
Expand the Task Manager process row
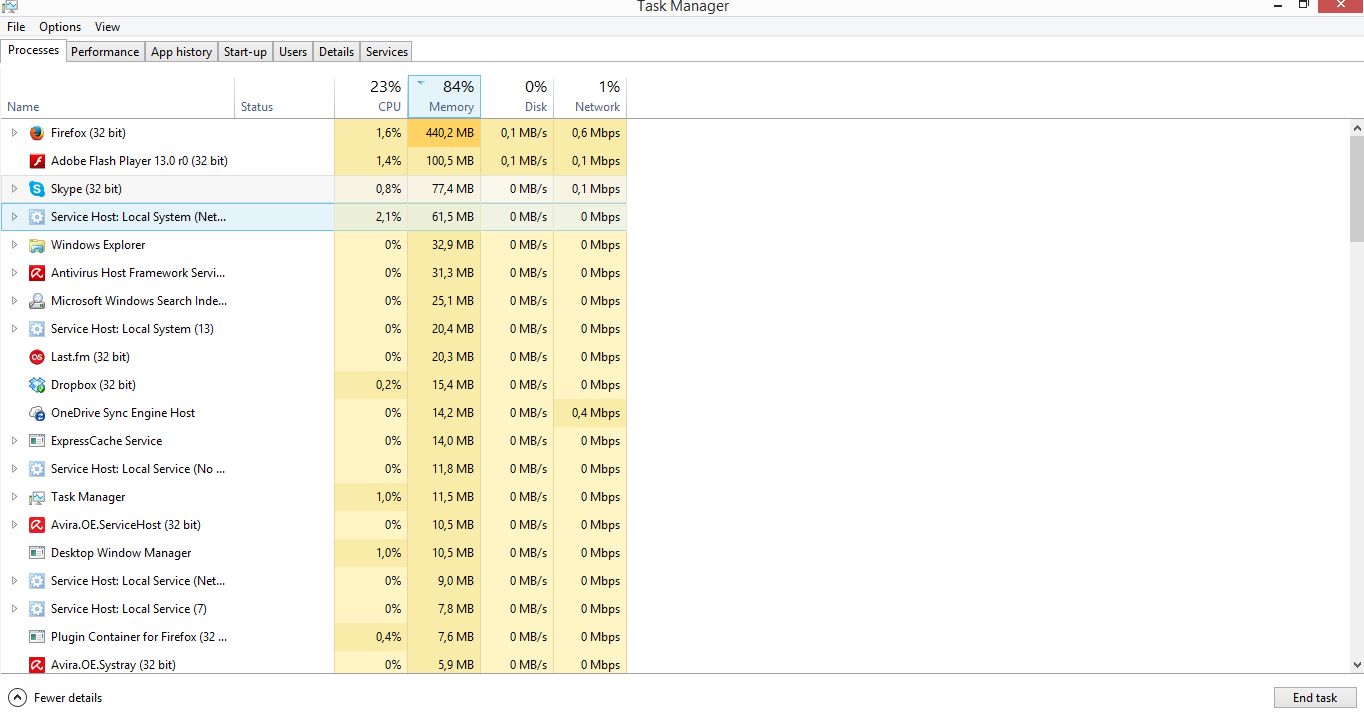[14, 497]
